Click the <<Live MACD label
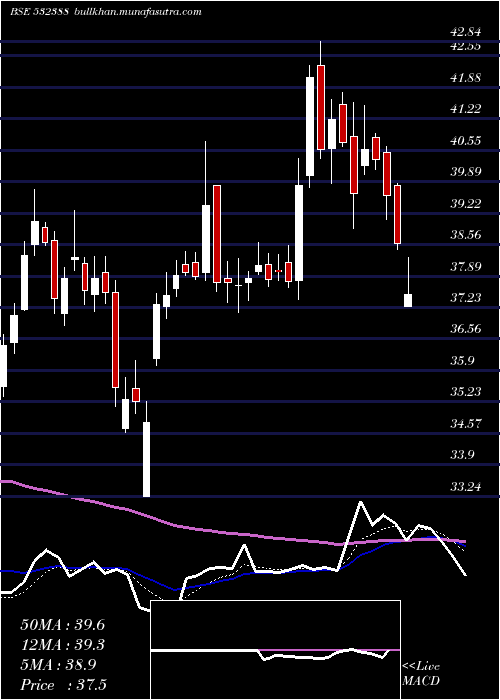This screenshot has height=700, width=500. point(421,674)
